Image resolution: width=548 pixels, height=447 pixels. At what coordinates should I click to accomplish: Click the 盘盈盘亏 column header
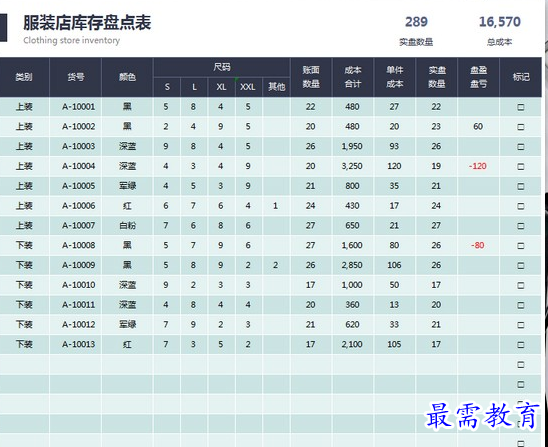tap(478, 77)
